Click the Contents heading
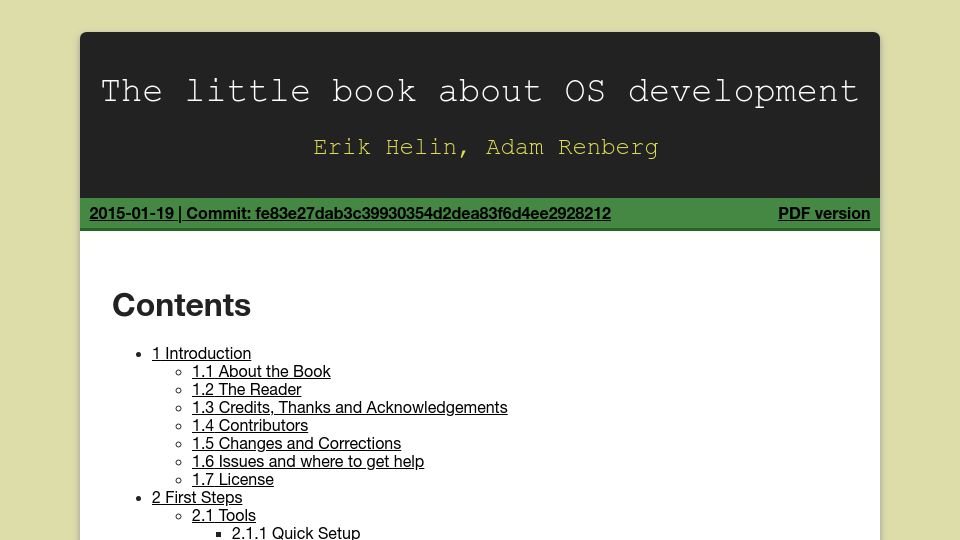Image resolution: width=960 pixels, height=540 pixels. click(182, 305)
